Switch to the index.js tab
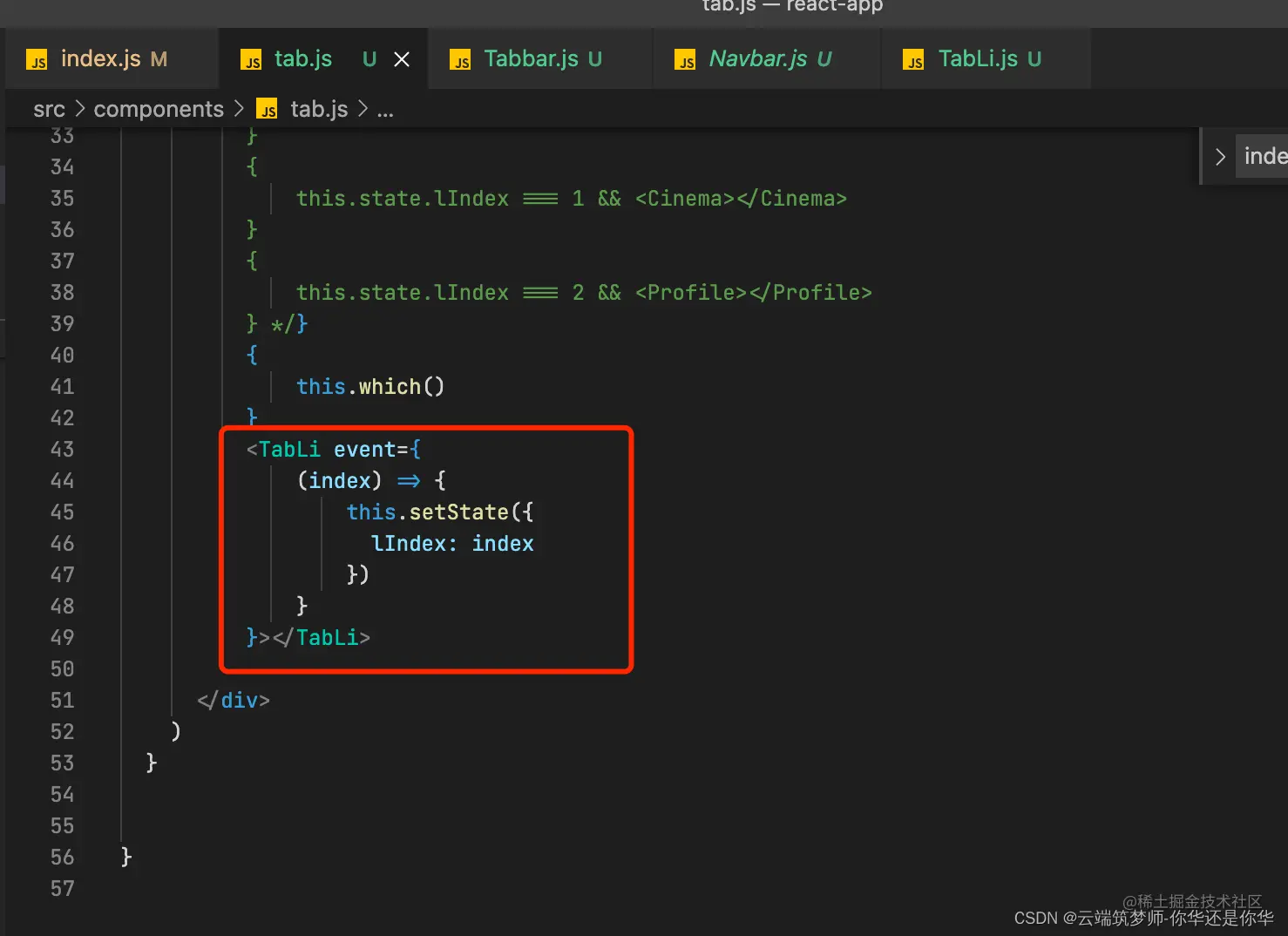 pyautogui.click(x=112, y=59)
